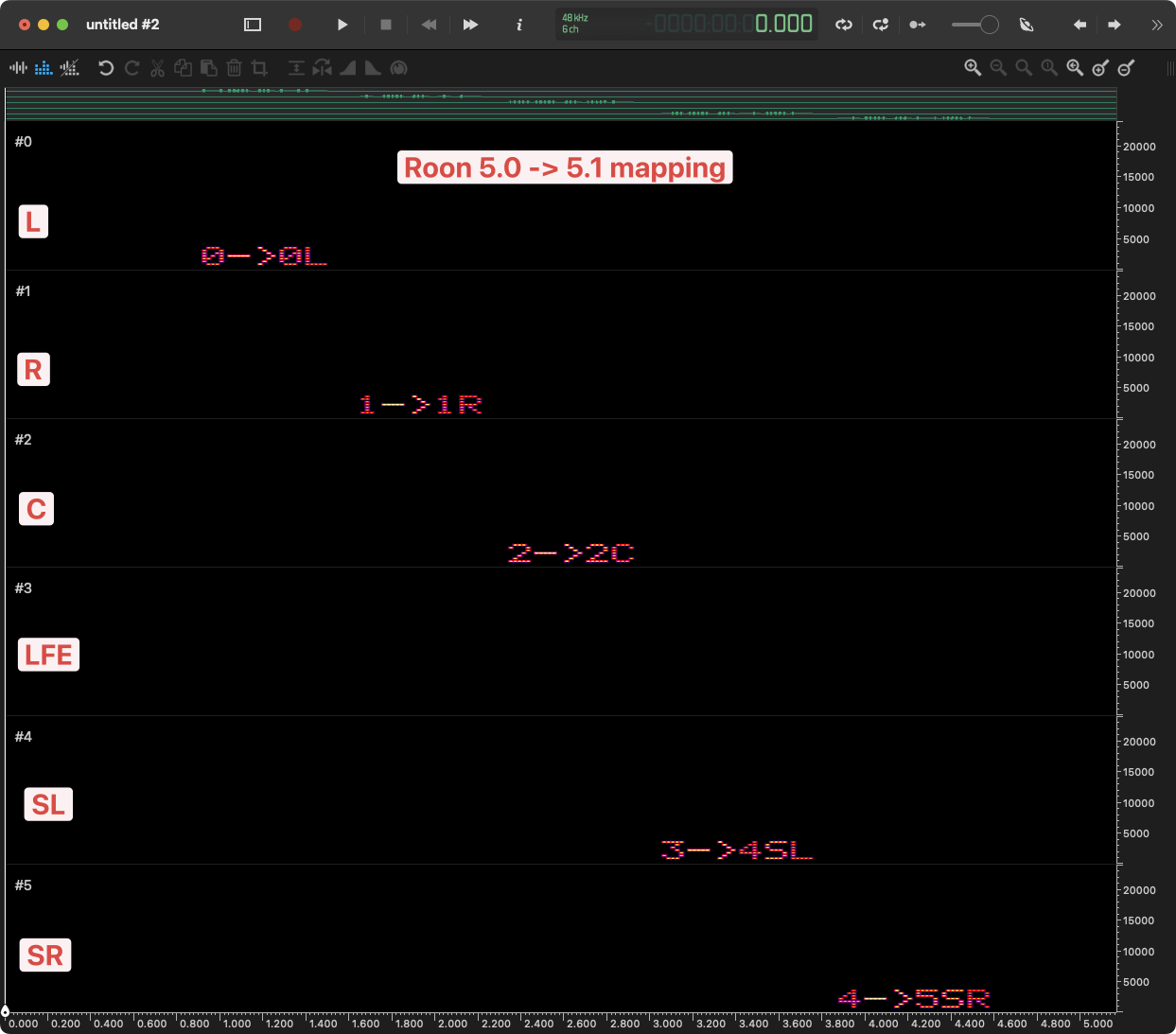Fast forward the playback position
The height and width of the screenshot is (1034, 1176).
[x=470, y=25]
